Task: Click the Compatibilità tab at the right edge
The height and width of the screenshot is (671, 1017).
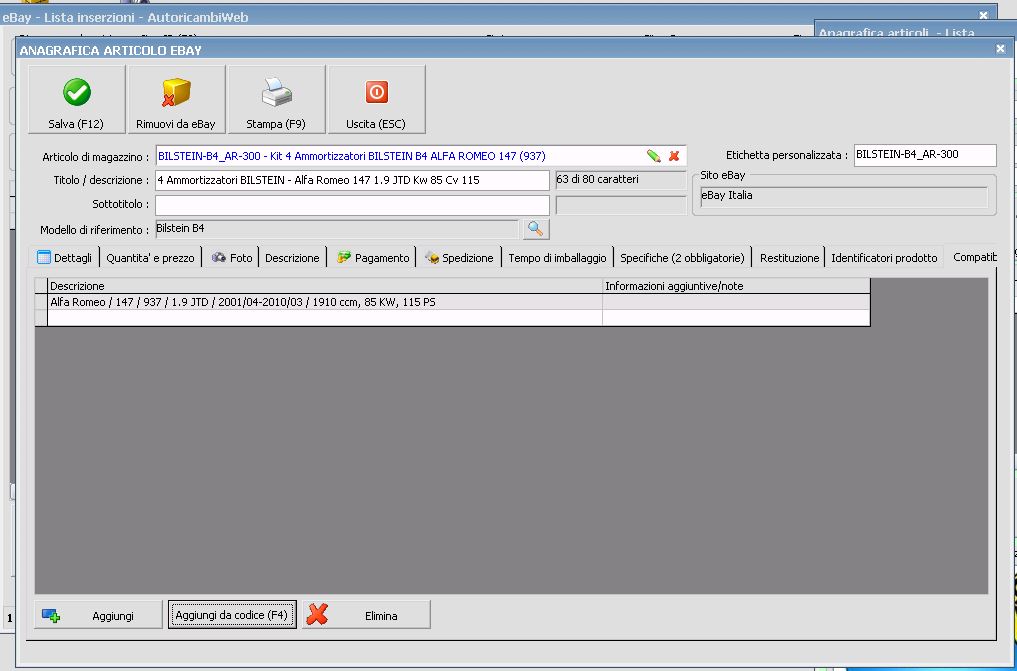Action: click(974, 257)
